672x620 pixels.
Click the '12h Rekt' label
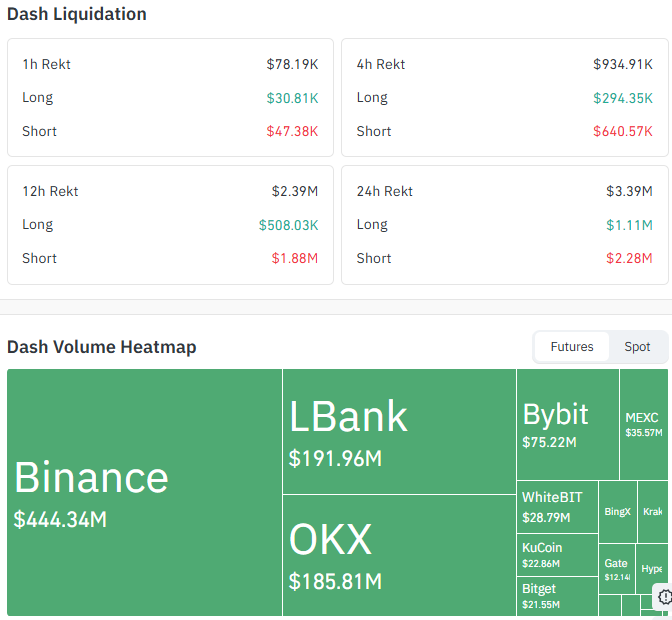pos(50,191)
